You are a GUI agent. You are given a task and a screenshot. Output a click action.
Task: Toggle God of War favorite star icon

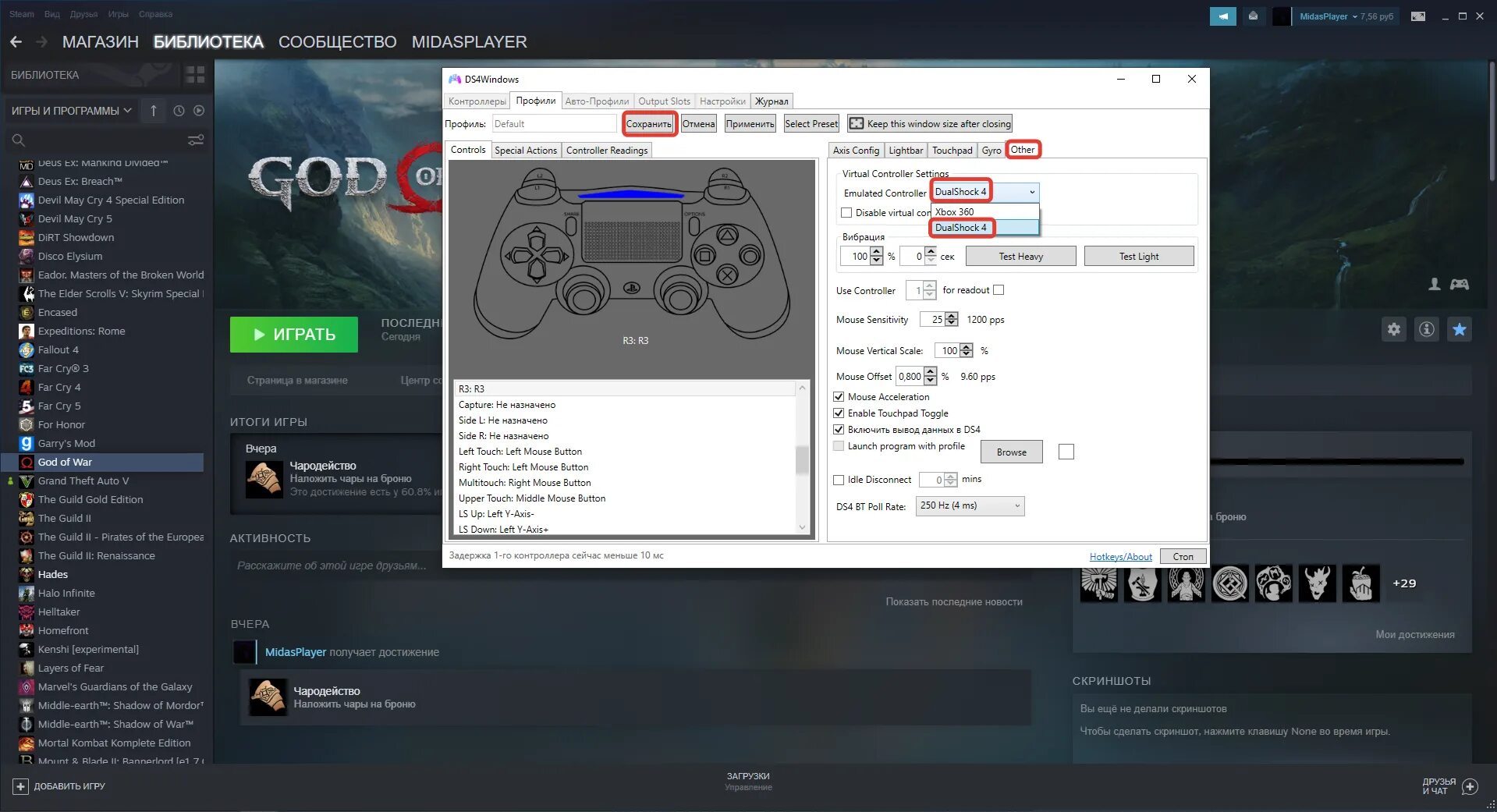pos(1460,329)
